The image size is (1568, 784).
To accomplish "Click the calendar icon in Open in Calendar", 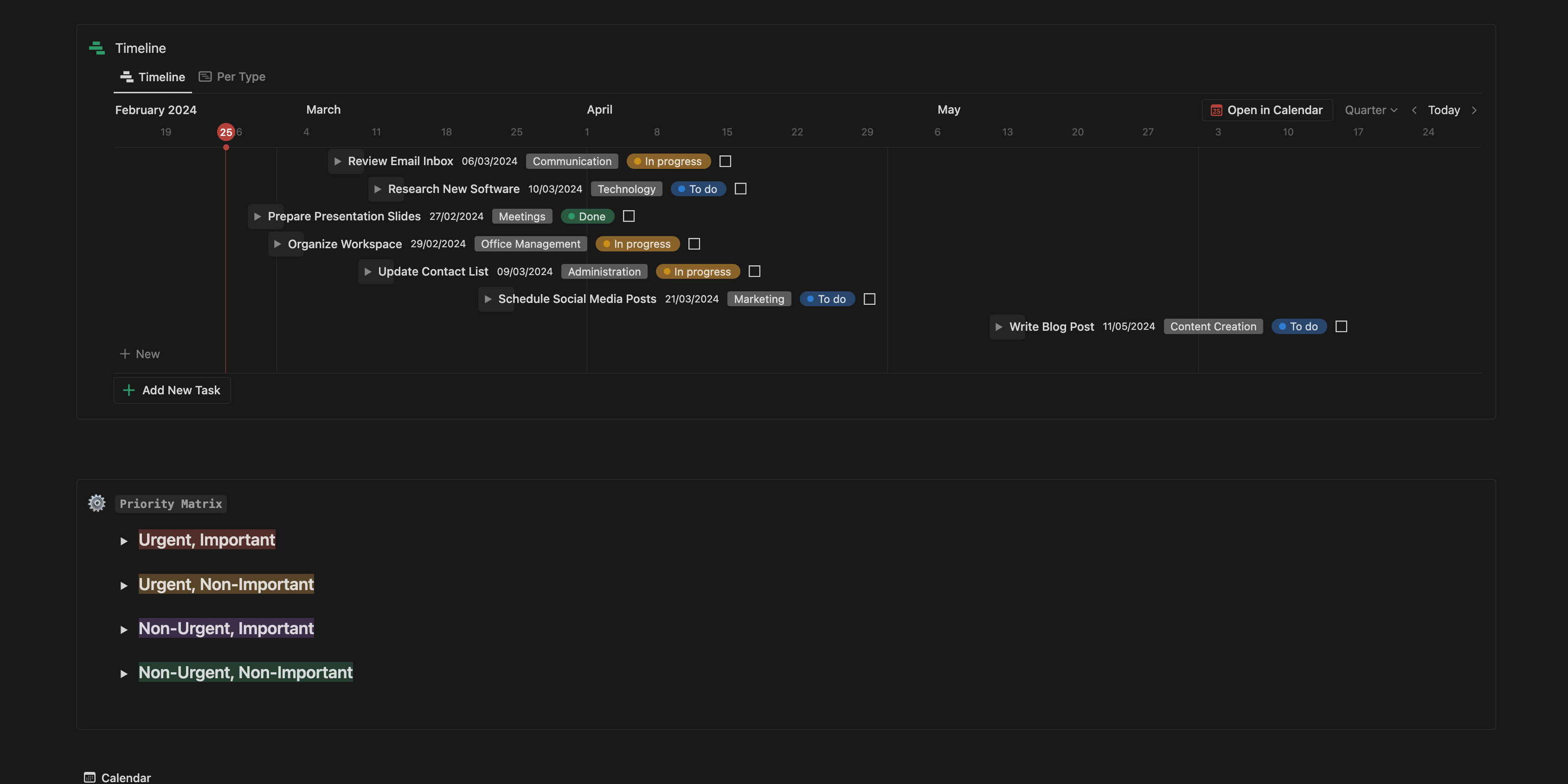I will 1216,110.
